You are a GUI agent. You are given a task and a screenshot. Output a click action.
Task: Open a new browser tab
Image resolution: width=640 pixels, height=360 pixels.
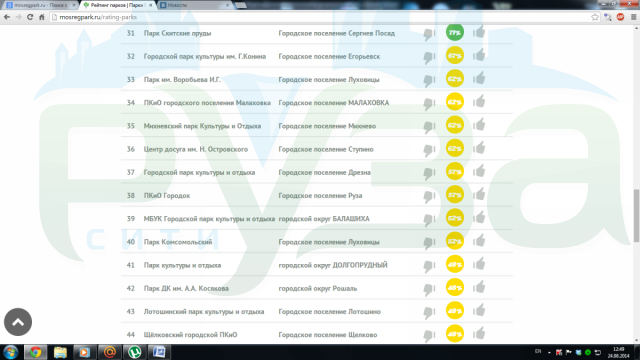[x=241, y=5]
